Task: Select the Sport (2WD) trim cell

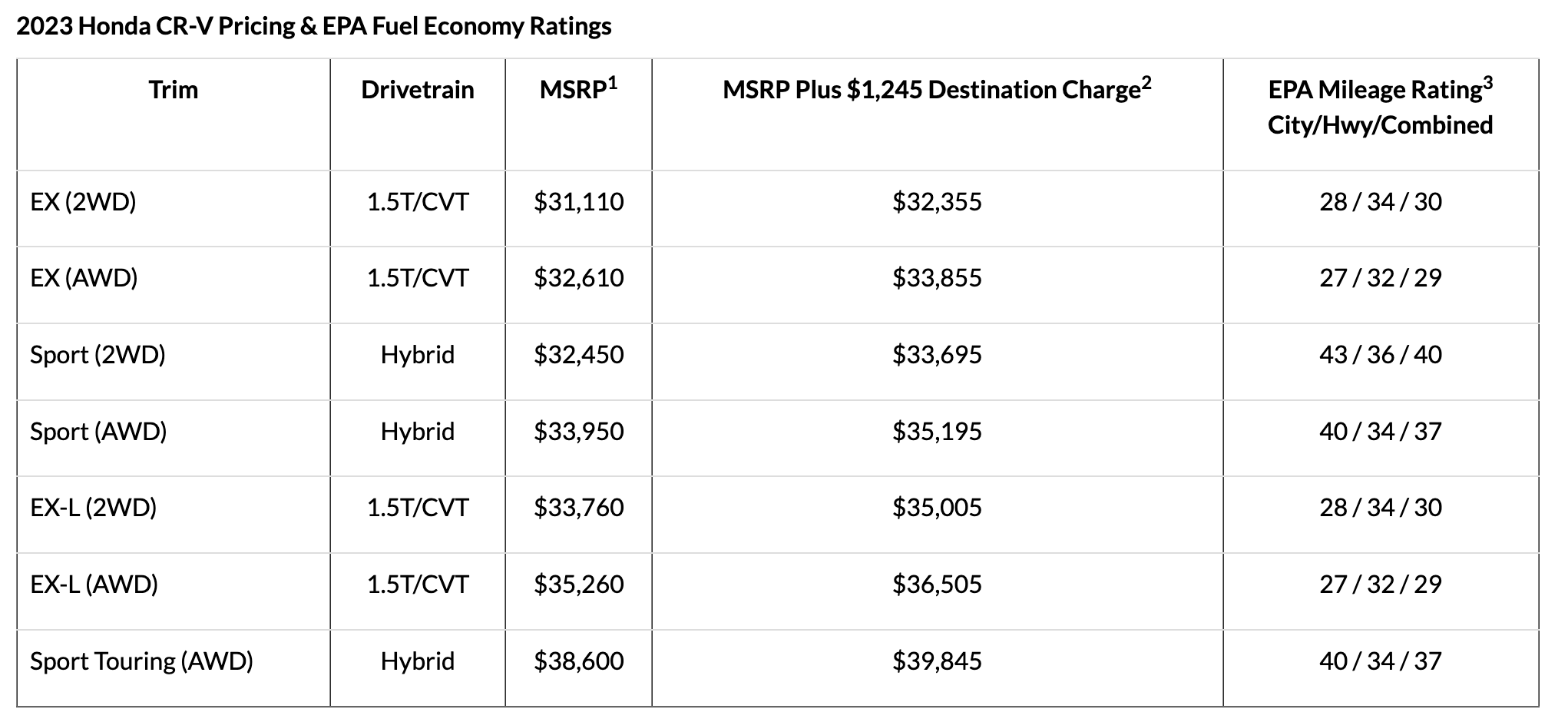Action: point(98,354)
